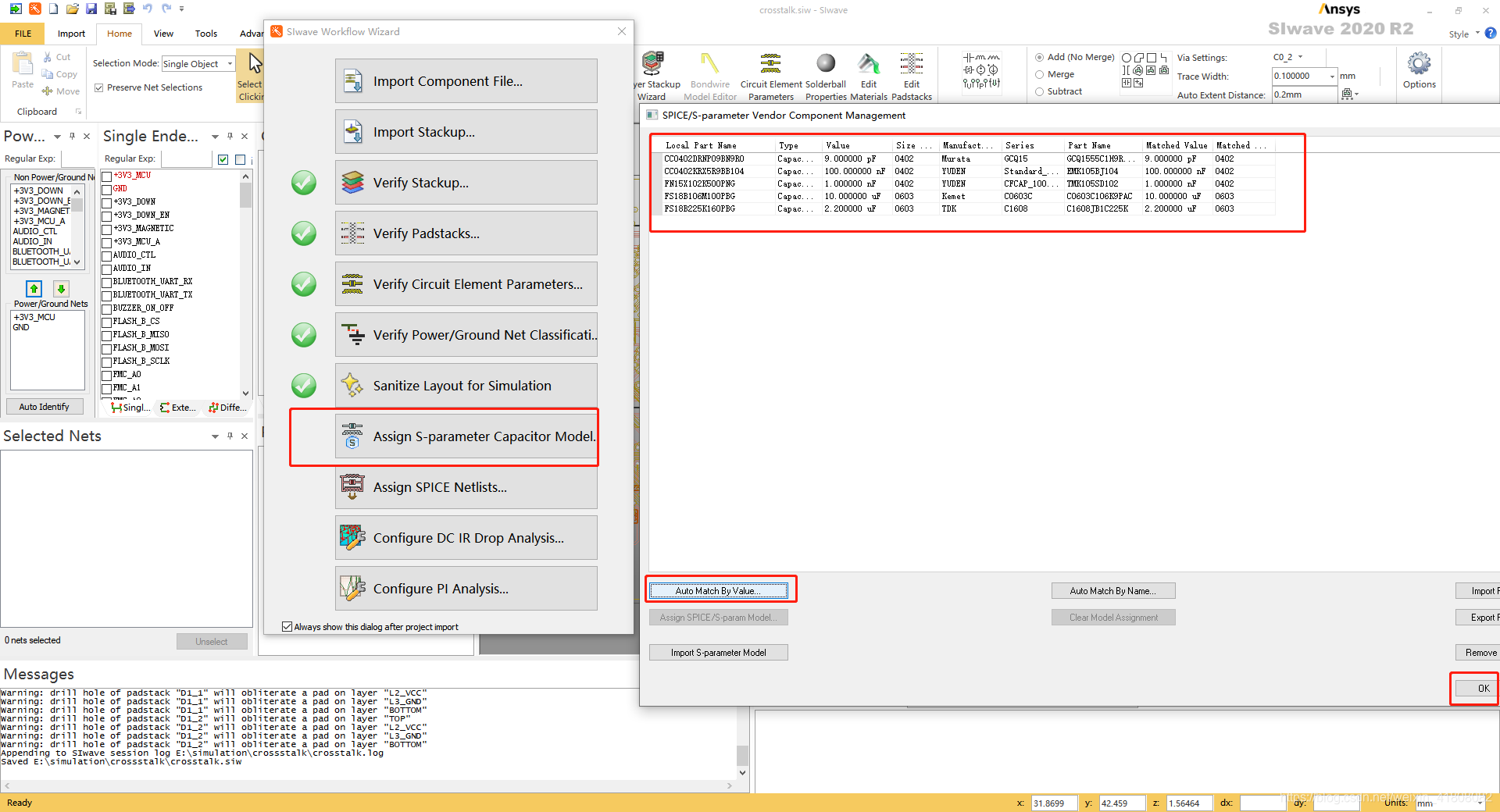The height and width of the screenshot is (812, 1500).
Task: Toggle Preserve Net Selections checkbox
Action: [x=99, y=87]
